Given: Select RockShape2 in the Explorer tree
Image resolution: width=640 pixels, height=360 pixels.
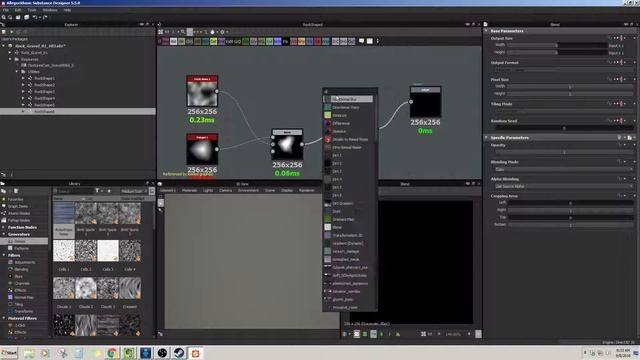Looking at the screenshot, I should (x=44, y=85).
